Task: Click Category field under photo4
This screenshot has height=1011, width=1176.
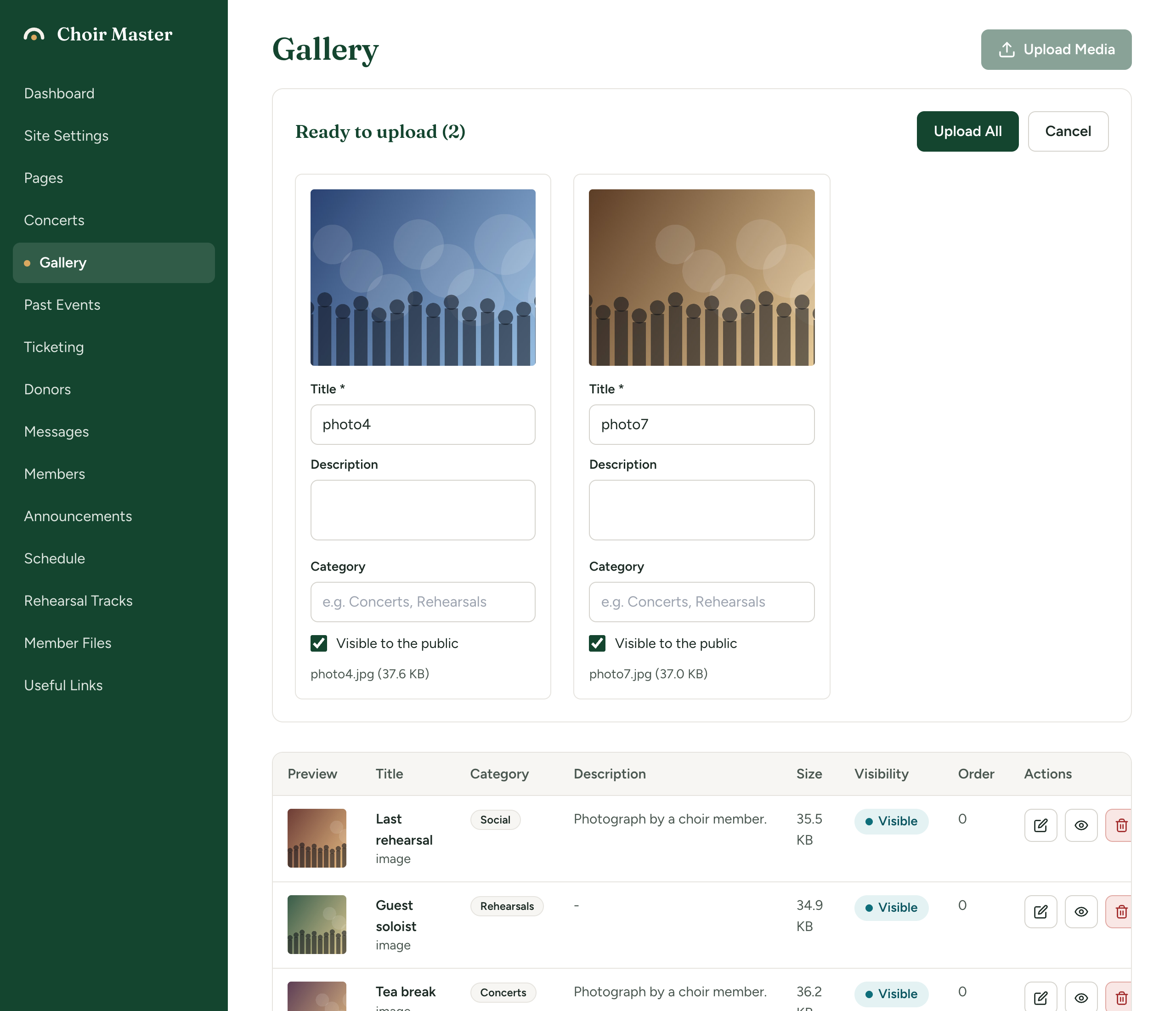Action: coord(423,602)
